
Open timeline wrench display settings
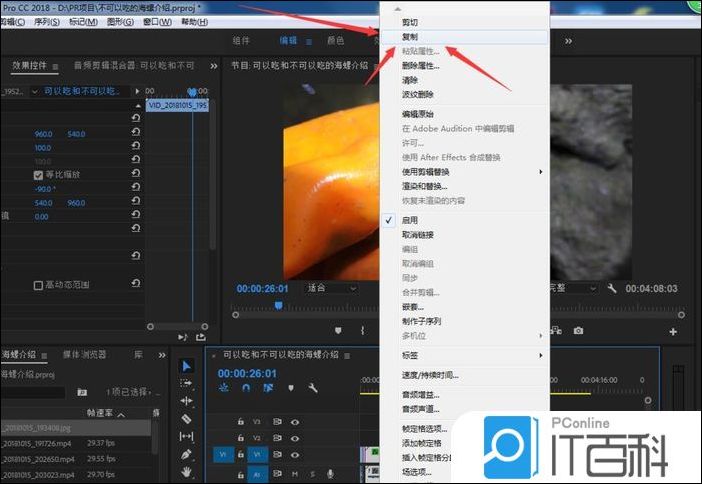tap(313, 388)
